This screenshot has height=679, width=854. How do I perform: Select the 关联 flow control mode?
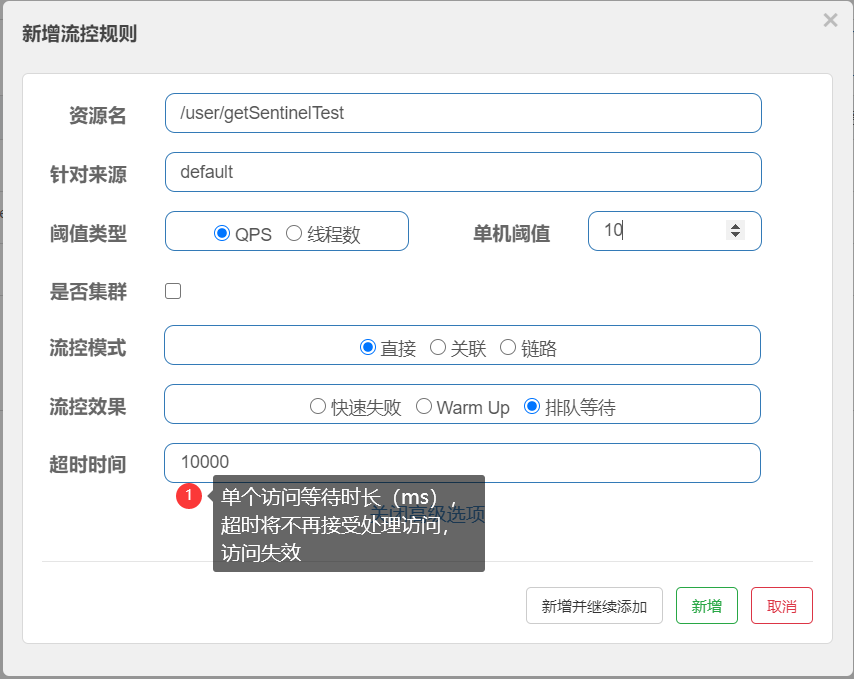437,346
